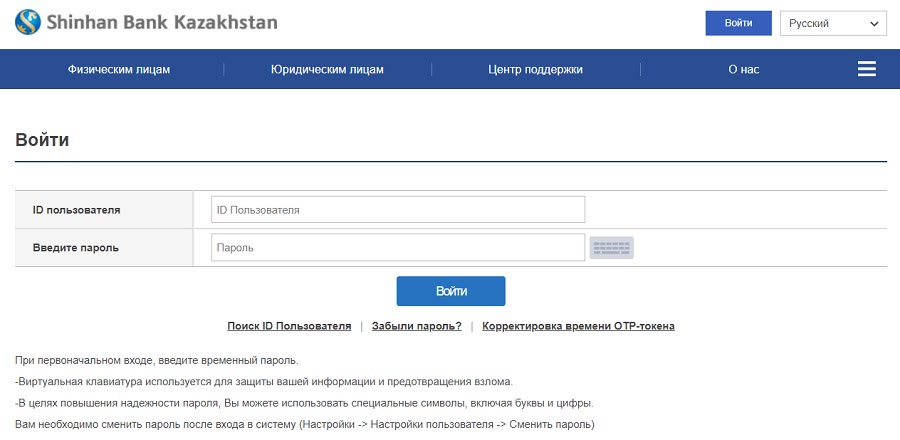Image resolution: width=900 pixels, height=440 pixels.
Task: Open the Физическим лицам menu
Action: [119, 69]
